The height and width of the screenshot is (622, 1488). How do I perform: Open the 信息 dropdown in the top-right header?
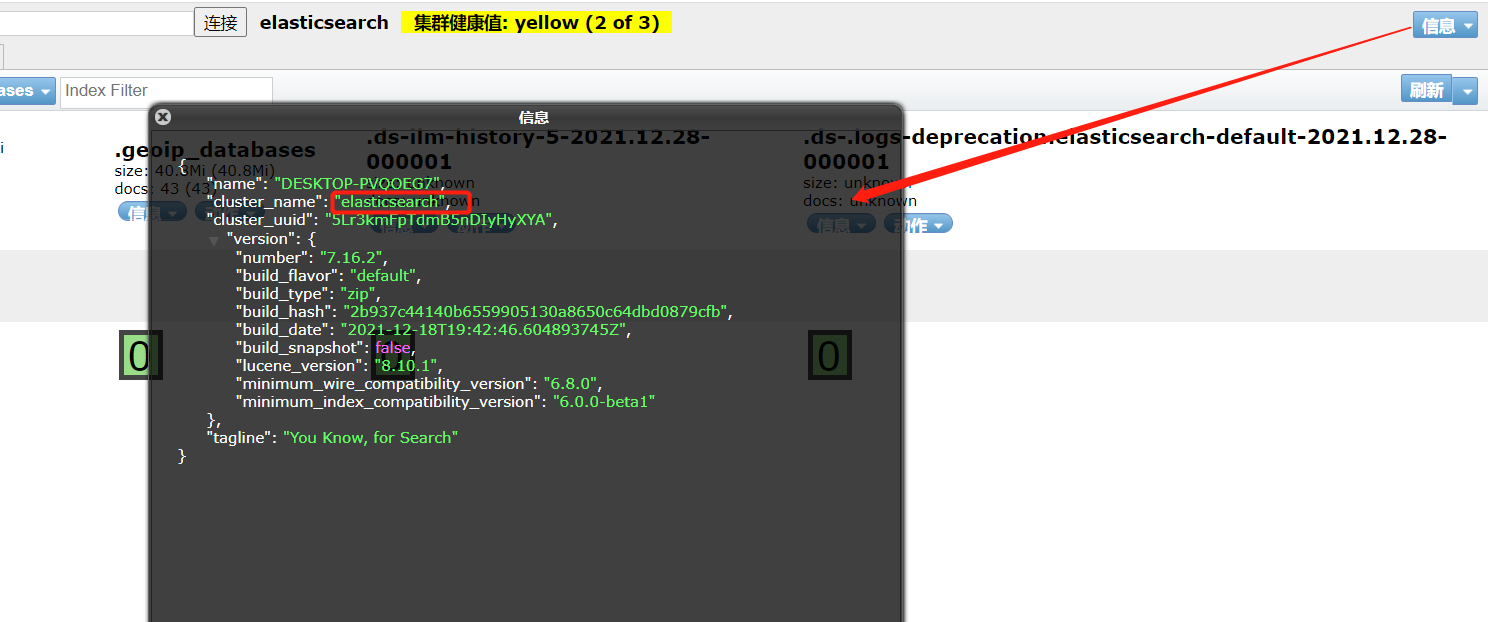[x=1445, y=26]
